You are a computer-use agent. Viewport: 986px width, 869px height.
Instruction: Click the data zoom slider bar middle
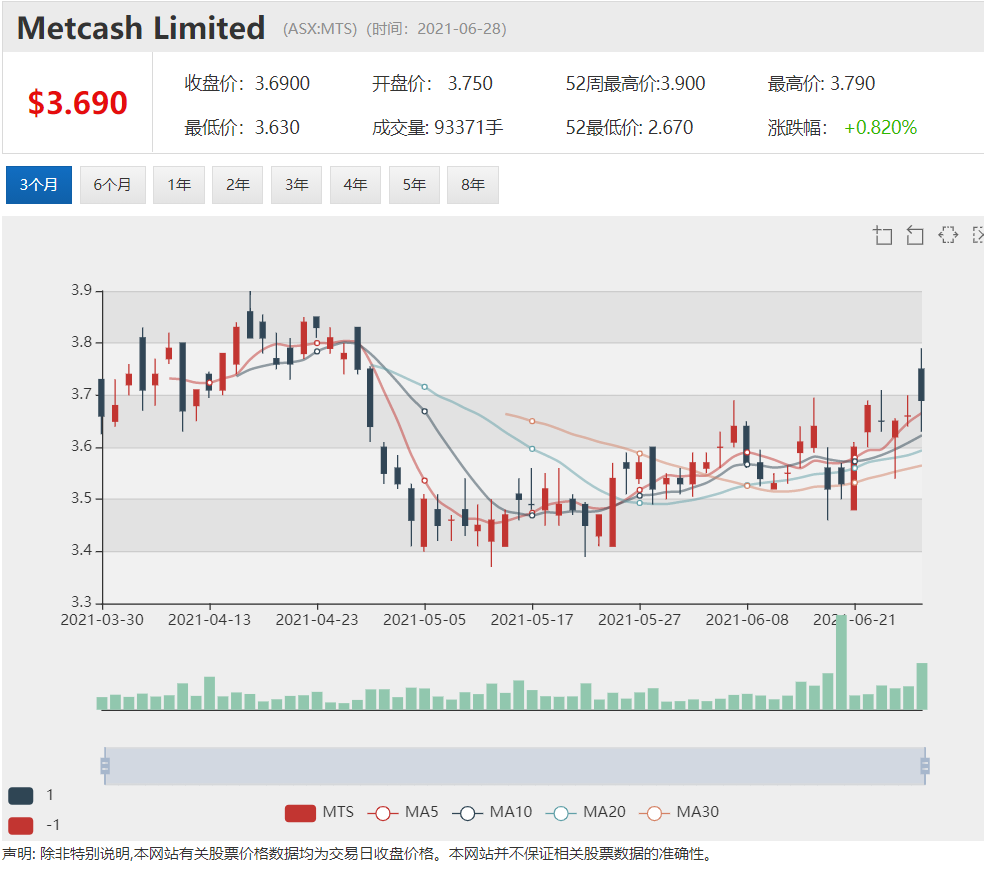[515, 766]
